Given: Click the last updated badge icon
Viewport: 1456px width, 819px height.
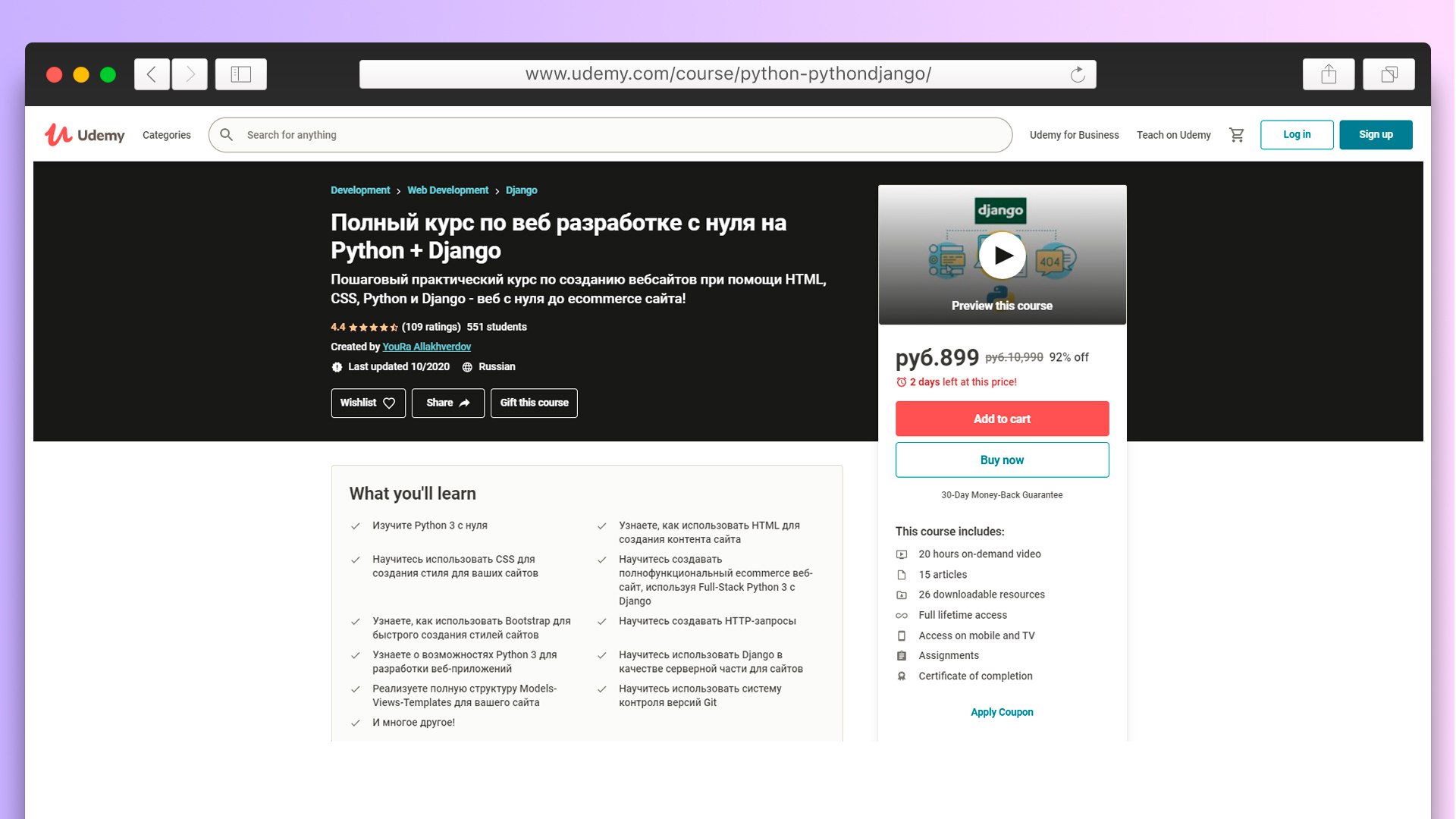Looking at the screenshot, I should (337, 367).
